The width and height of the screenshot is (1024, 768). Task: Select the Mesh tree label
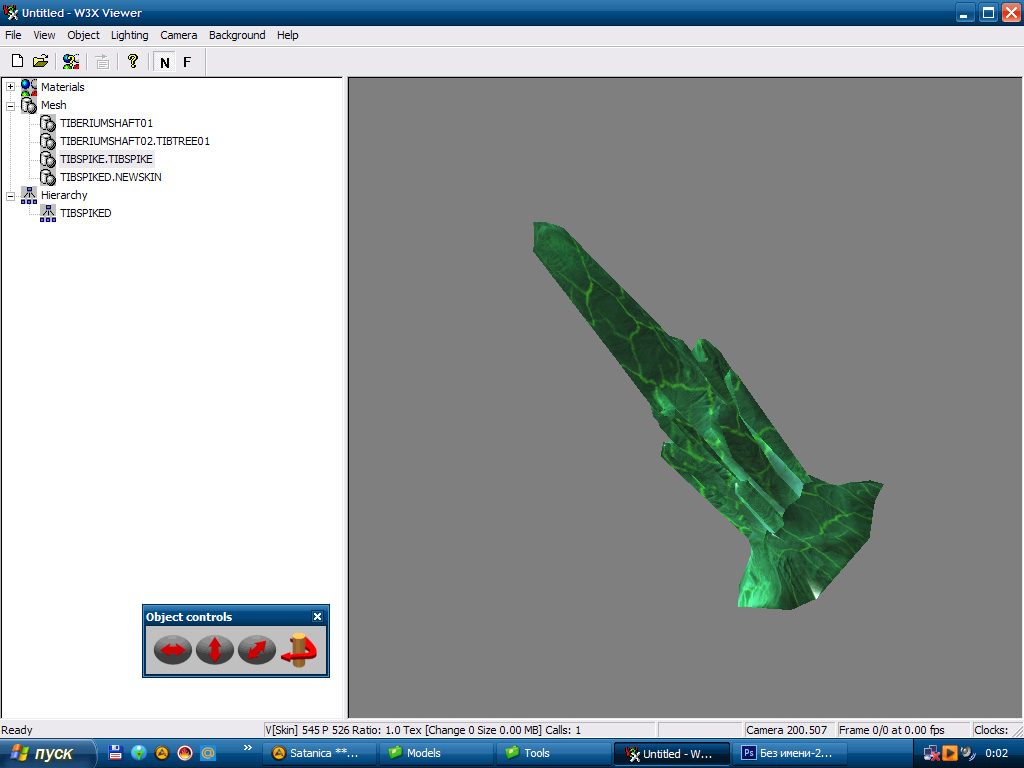(x=54, y=105)
